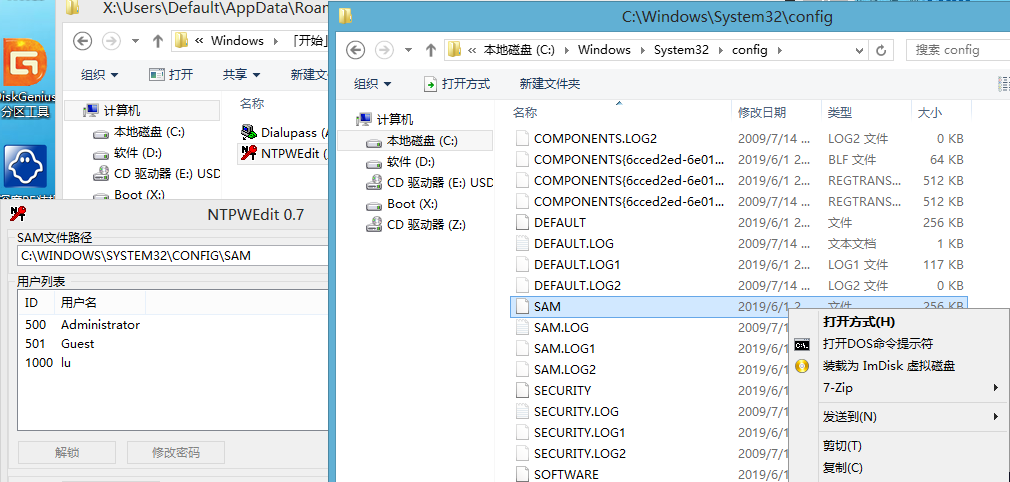The height and width of the screenshot is (482, 1010).
Task: Click the 搜索 config search field
Action: click(x=958, y=50)
